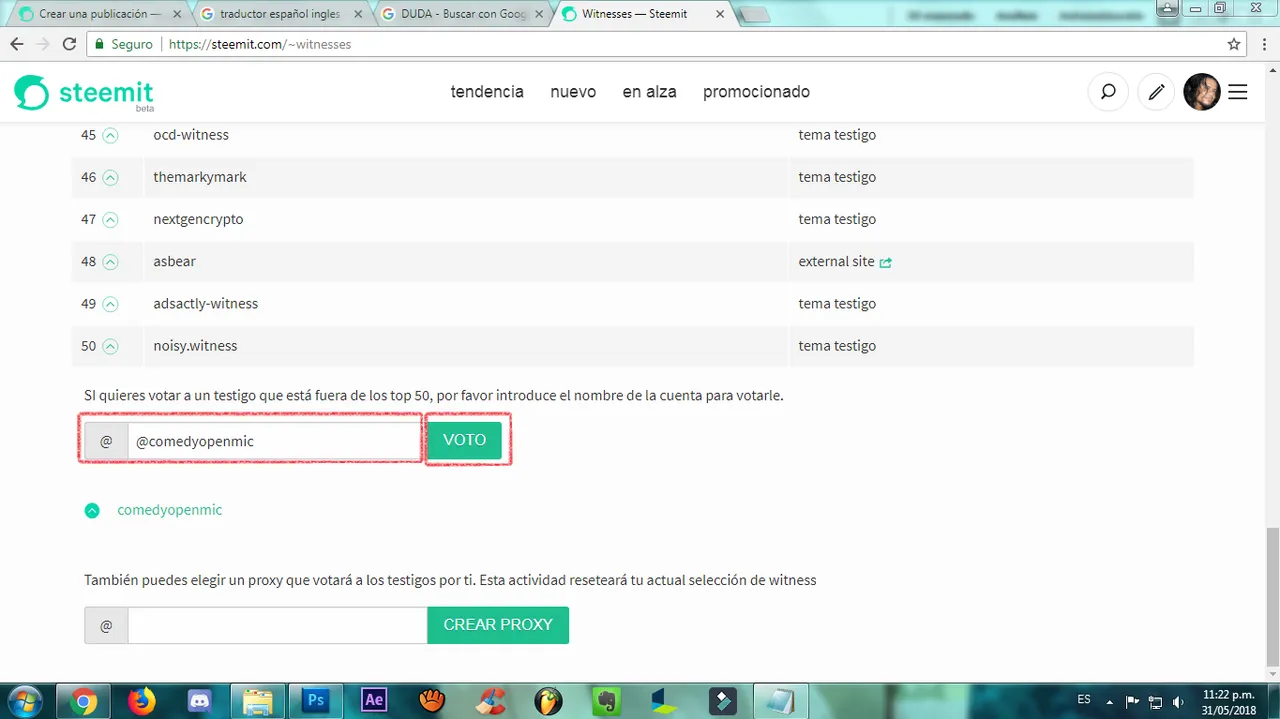Image resolution: width=1280 pixels, height=719 pixels.
Task: Open the Steemit search icon
Action: [1108, 92]
